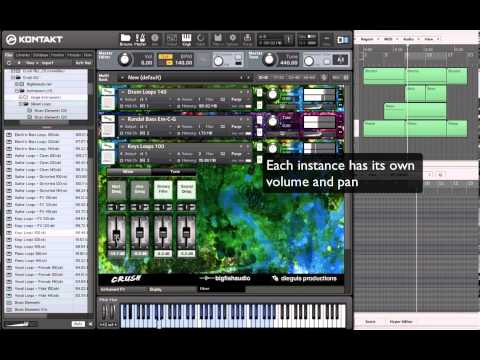Viewport: 480px width, 360px height.
Task: Open the New (default) multi name dropdown
Action: coord(182,78)
